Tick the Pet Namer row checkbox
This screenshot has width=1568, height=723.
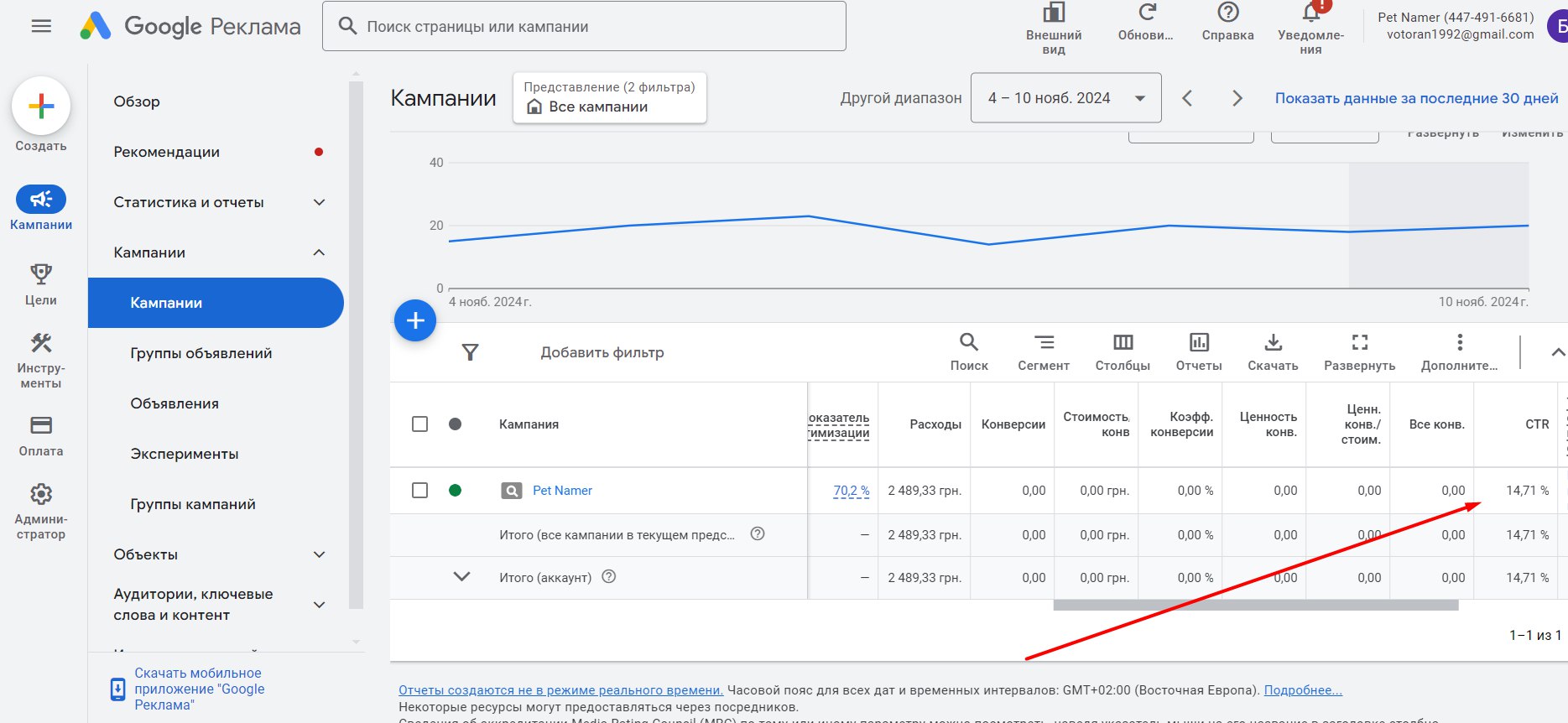[420, 491]
